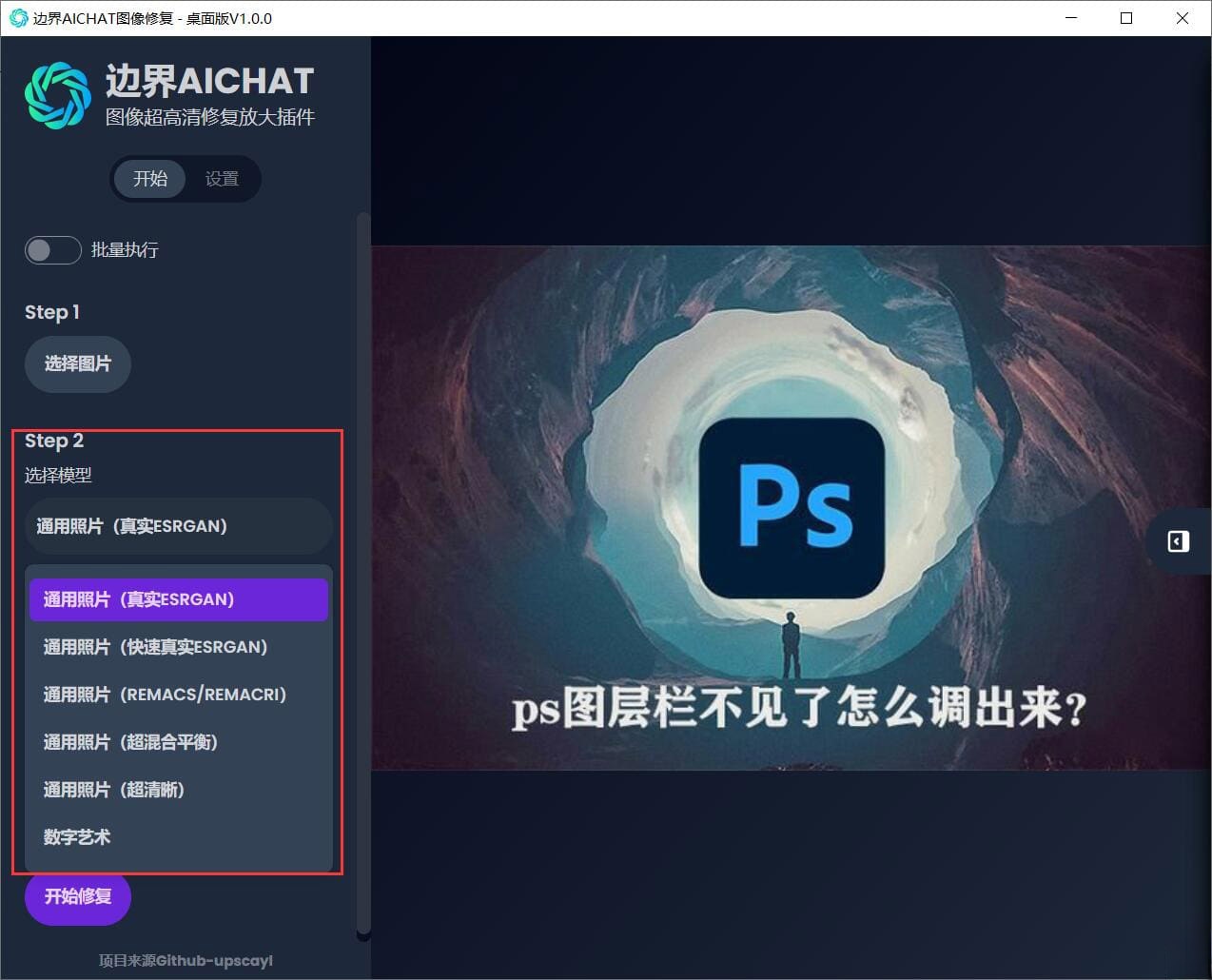Open the 选择模型 dropdown box

tap(179, 526)
